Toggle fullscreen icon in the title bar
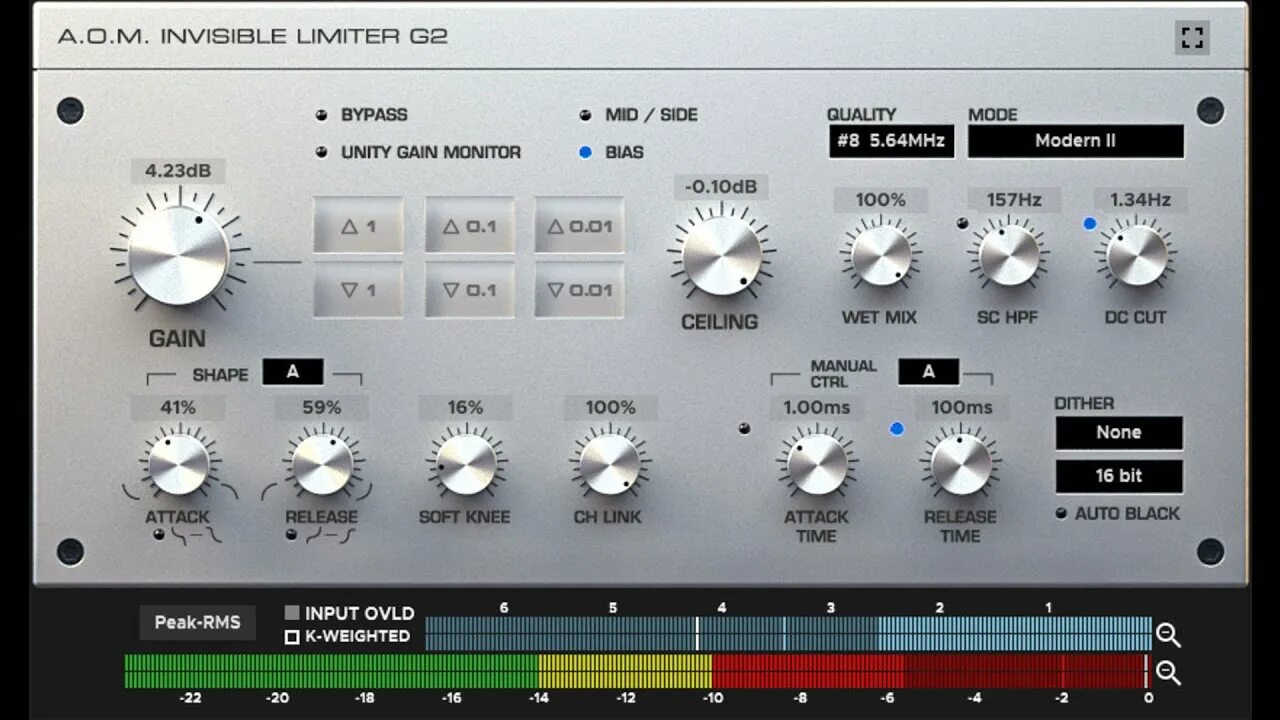The height and width of the screenshot is (720, 1280). [1192, 38]
